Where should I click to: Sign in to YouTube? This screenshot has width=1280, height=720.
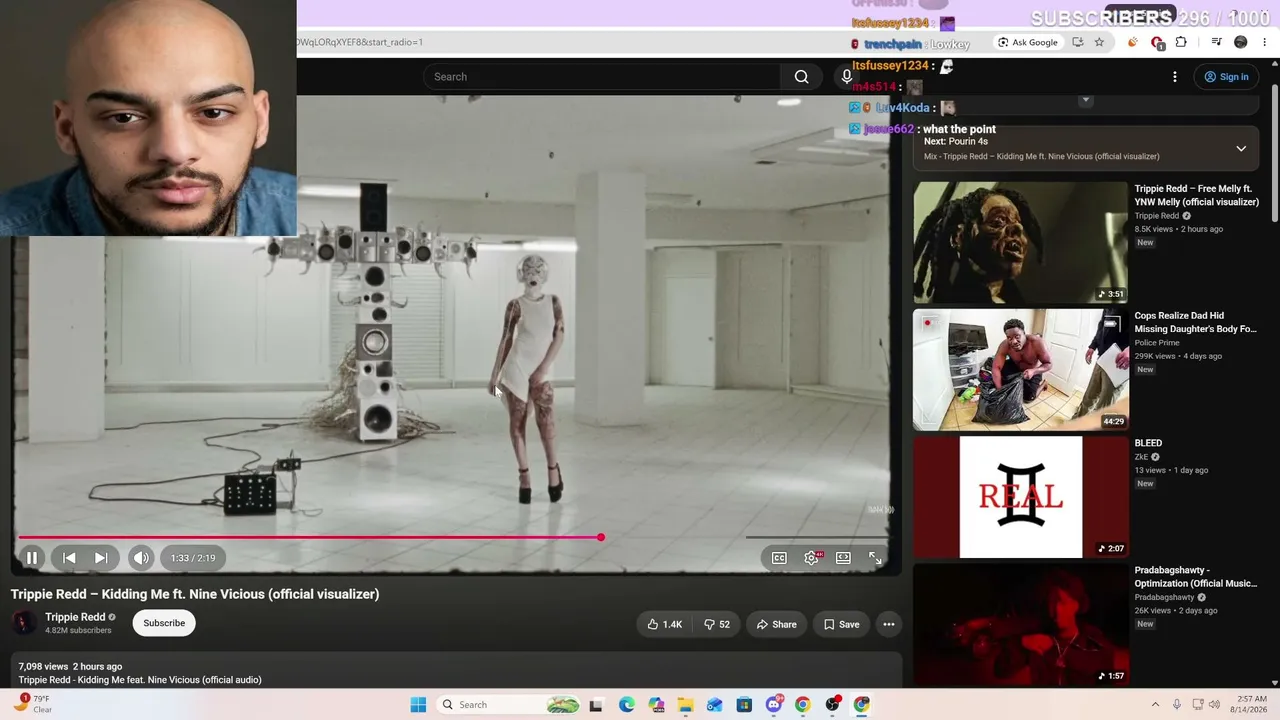click(1226, 77)
